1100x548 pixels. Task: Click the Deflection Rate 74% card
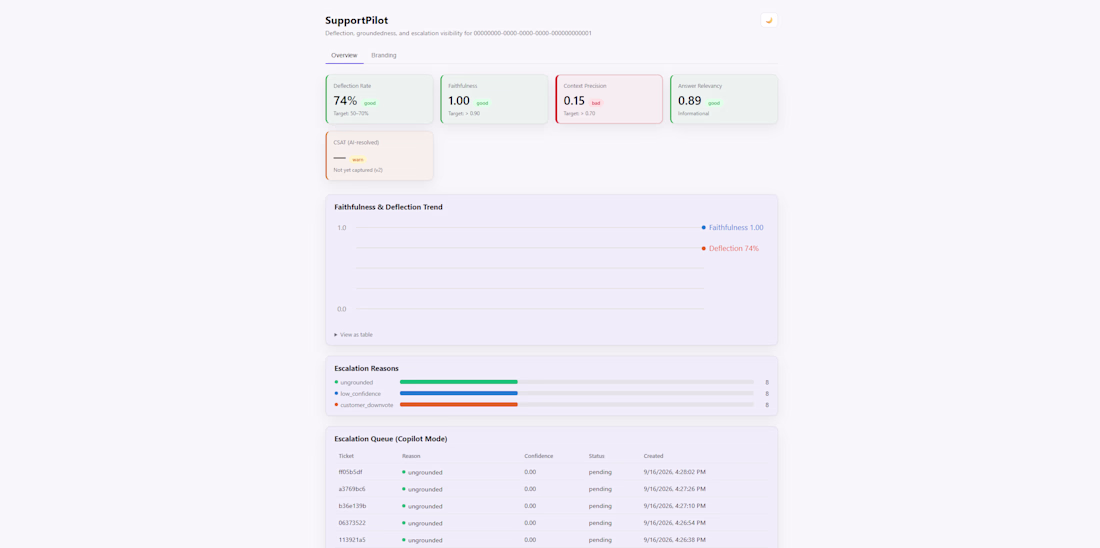[380, 100]
